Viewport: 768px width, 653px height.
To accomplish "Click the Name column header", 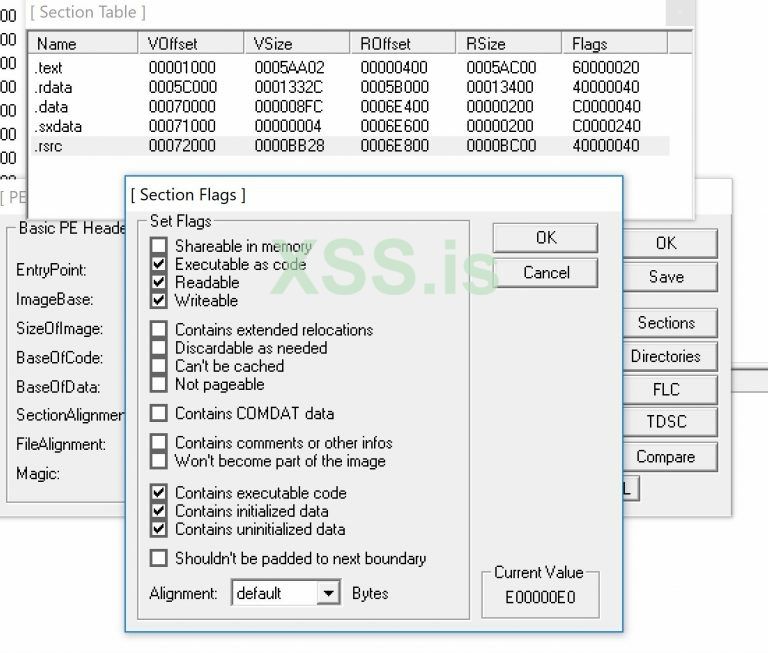I will point(83,44).
